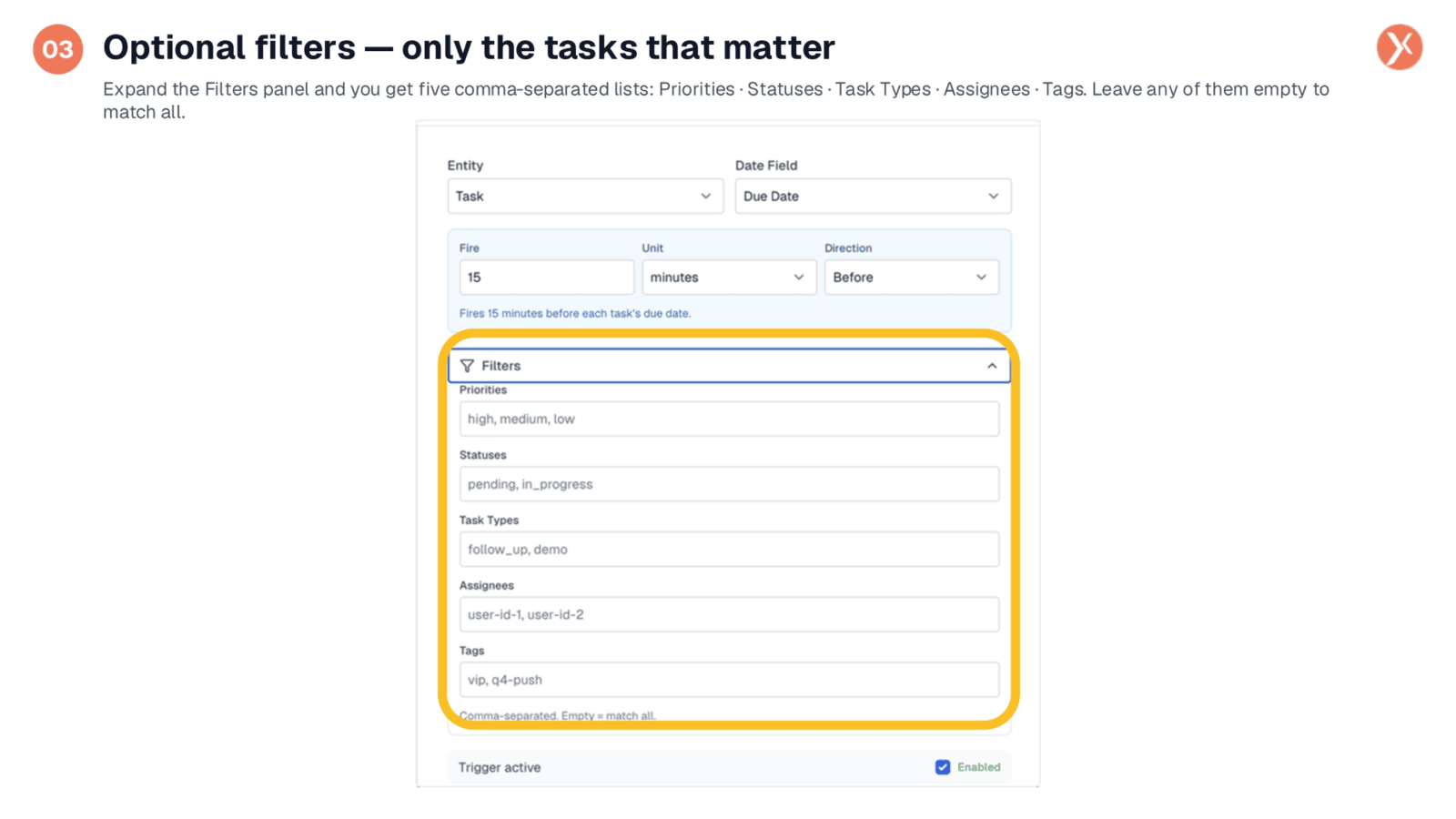
Task: Click the 'Fires 15 minutes before' hint text
Action: (575, 313)
